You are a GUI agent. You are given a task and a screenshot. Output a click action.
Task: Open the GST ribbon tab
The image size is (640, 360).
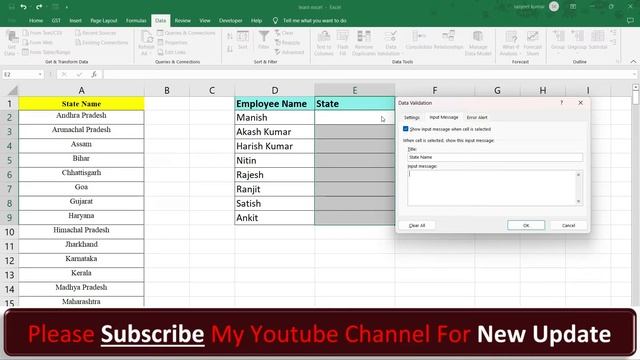click(56, 20)
